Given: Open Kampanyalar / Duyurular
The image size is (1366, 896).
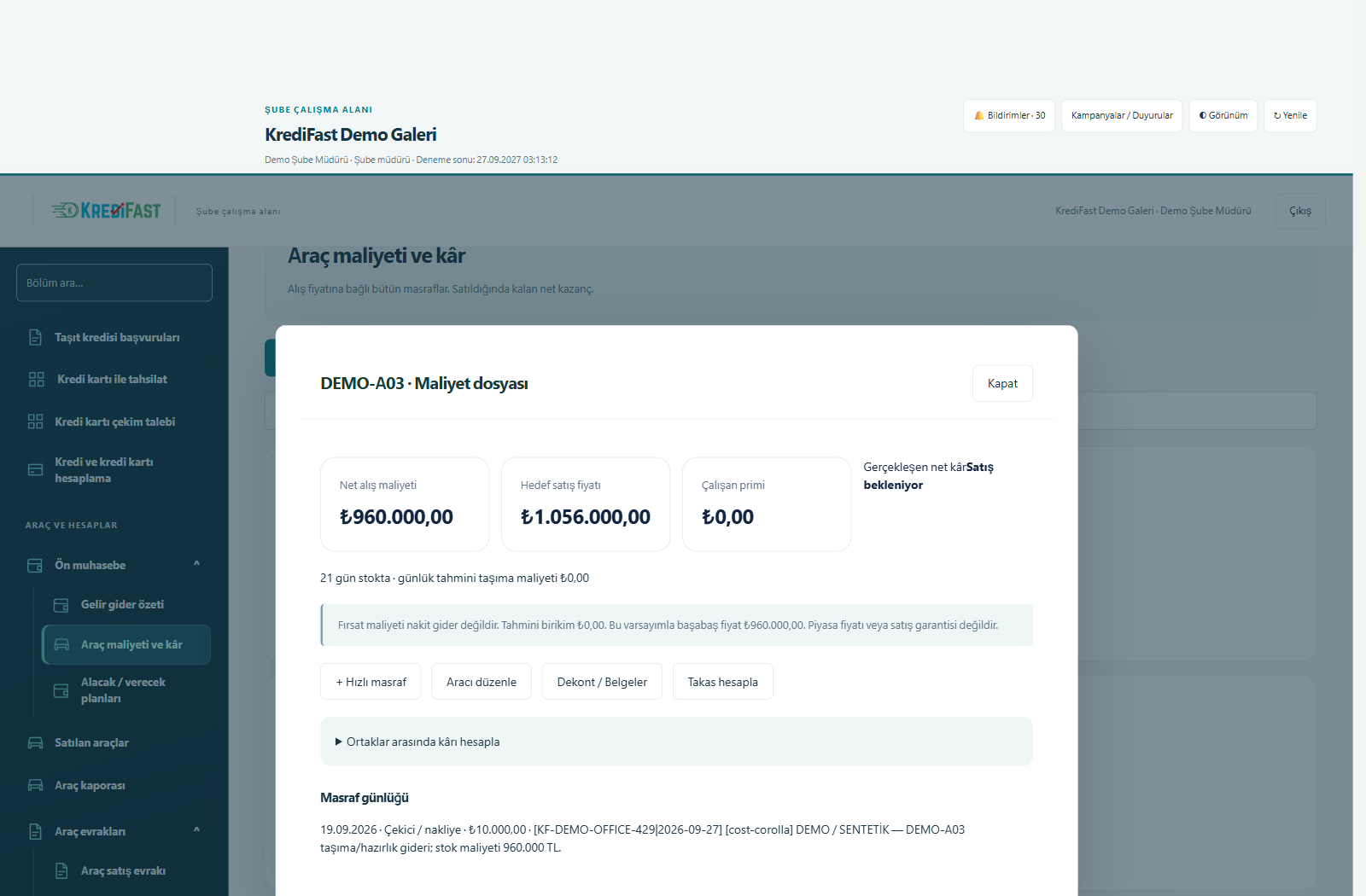Looking at the screenshot, I should click(x=1122, y=115).
